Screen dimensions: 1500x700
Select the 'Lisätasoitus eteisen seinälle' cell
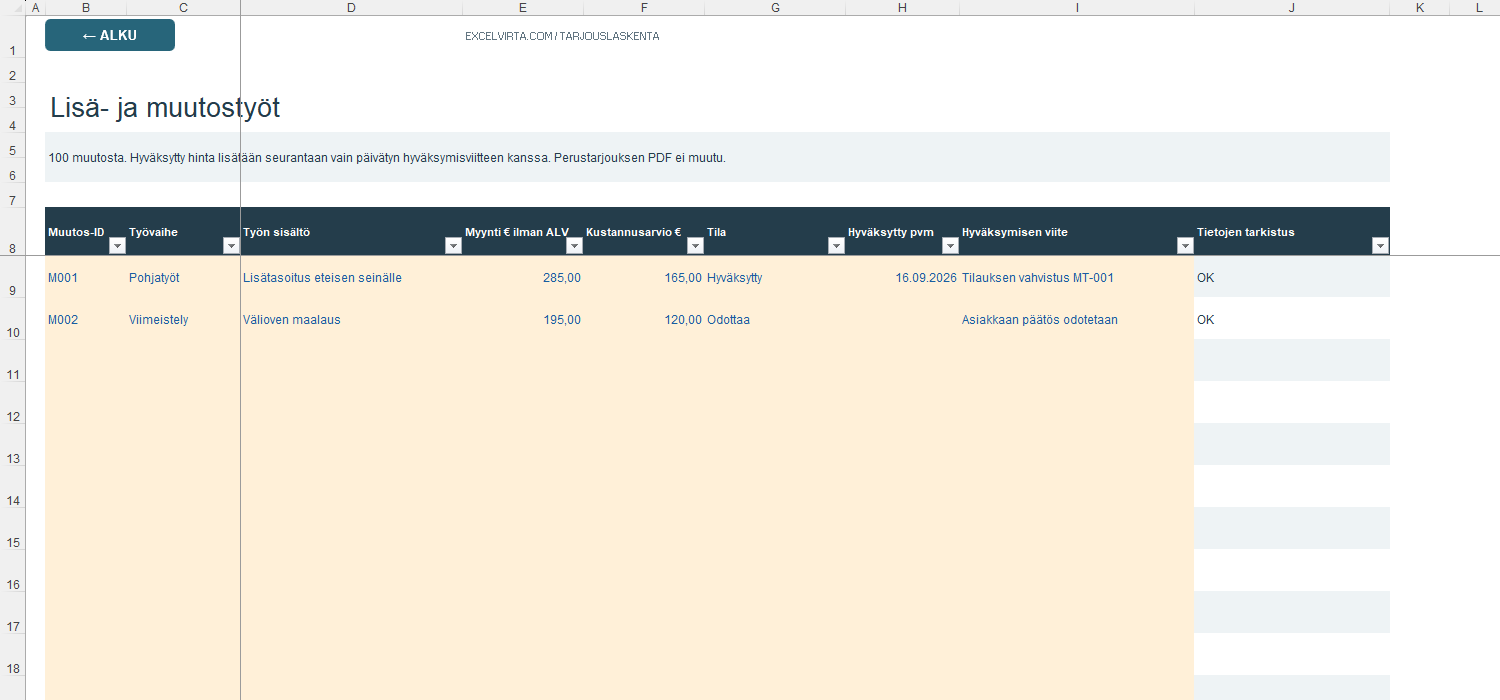click(x=352, y=277)
